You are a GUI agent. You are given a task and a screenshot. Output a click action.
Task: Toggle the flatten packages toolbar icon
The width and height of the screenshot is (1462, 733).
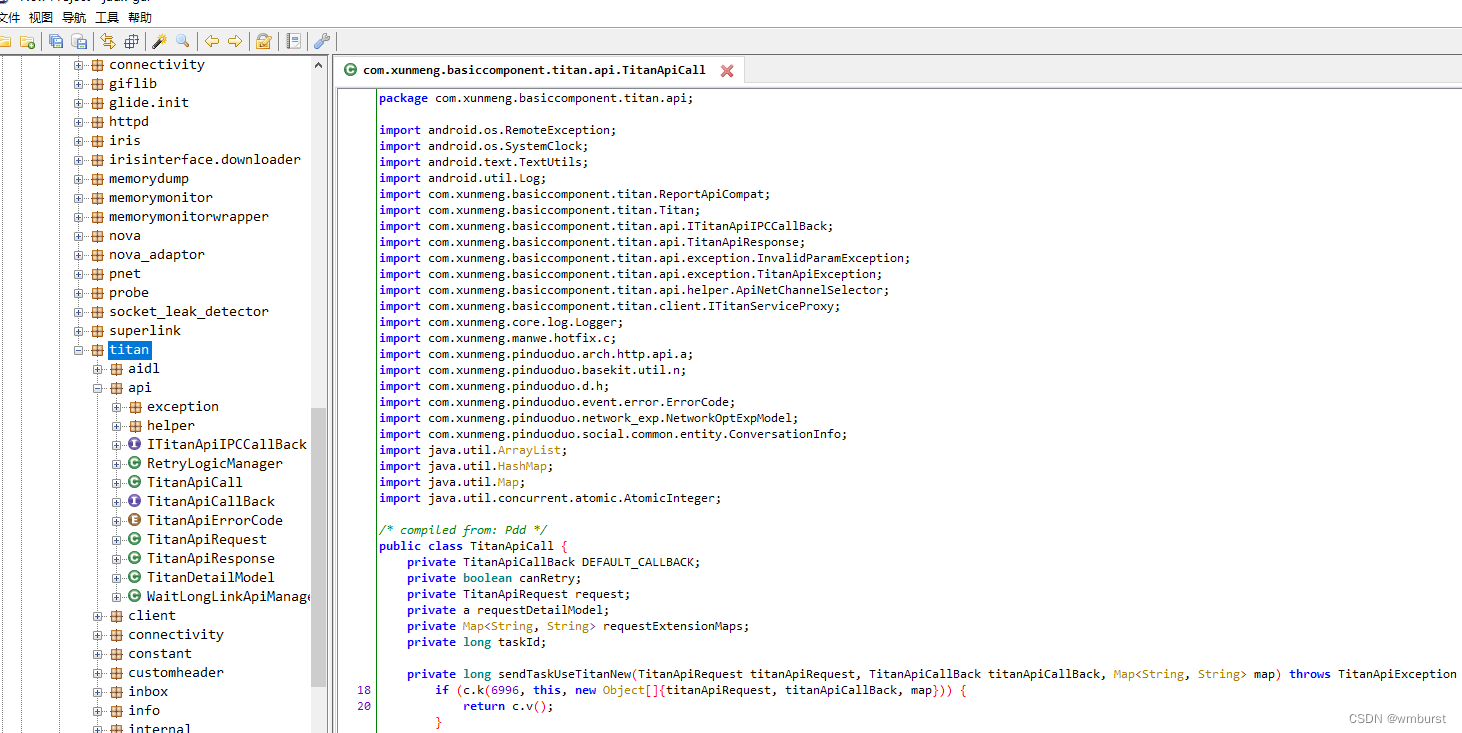131,41
